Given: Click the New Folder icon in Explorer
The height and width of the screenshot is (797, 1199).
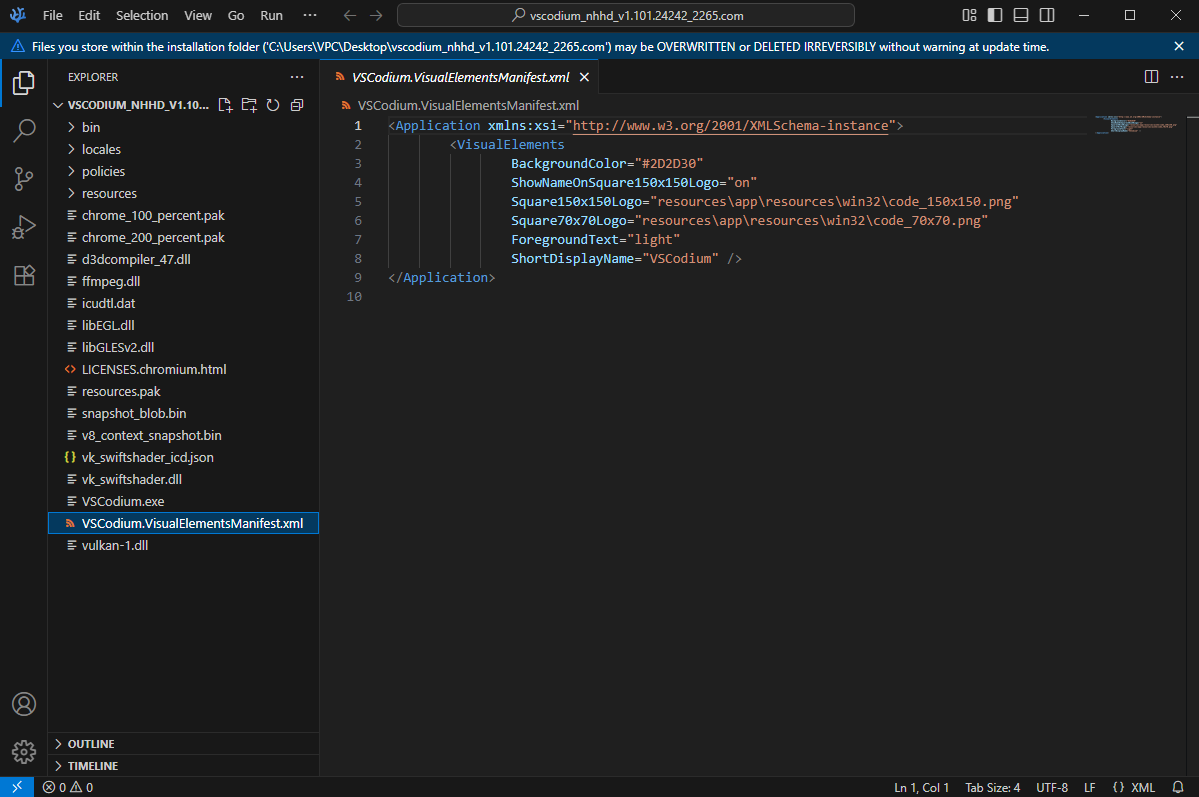Looking at the screenshot, I should tap(249, 105).
